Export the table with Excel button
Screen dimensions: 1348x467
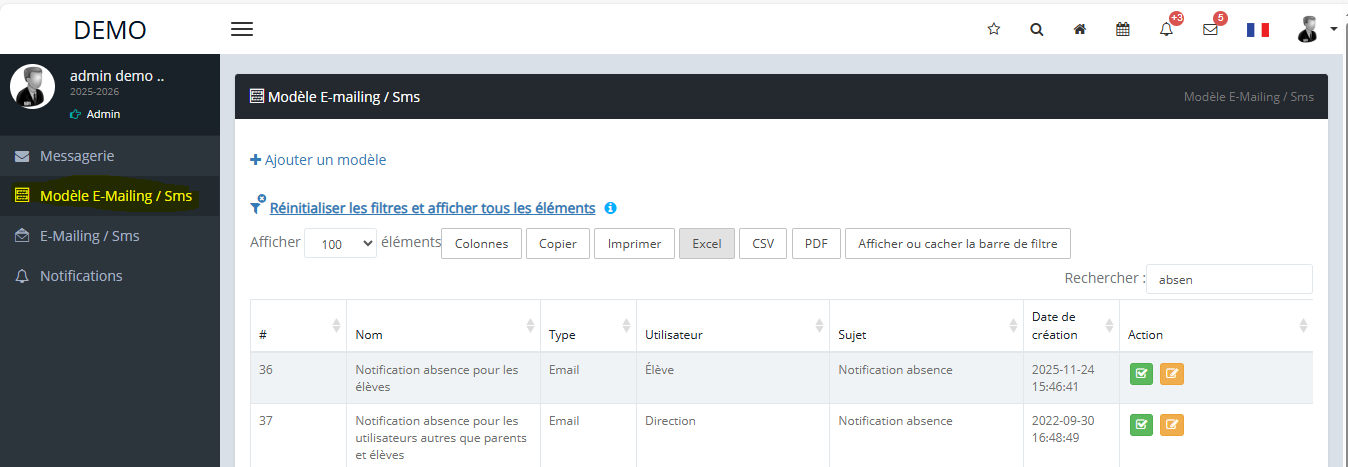tap(706, 244)
